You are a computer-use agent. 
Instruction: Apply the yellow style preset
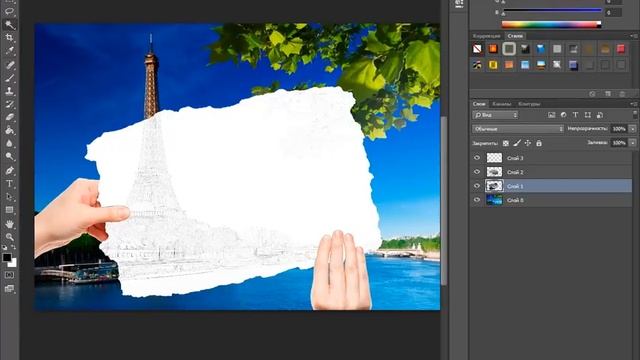tap(493, 65)
